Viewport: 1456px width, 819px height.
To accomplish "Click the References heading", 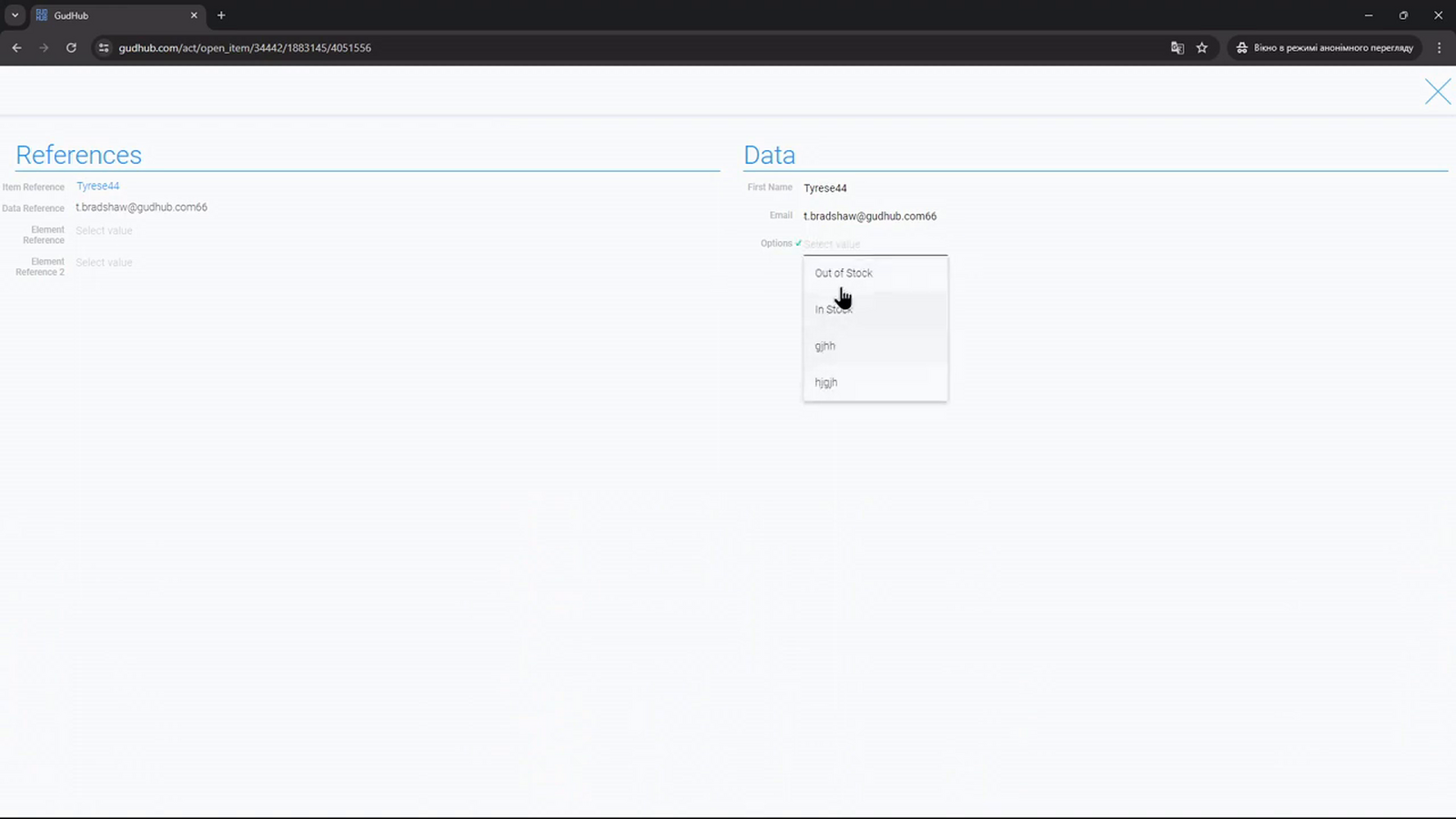I will coord(78,155).
